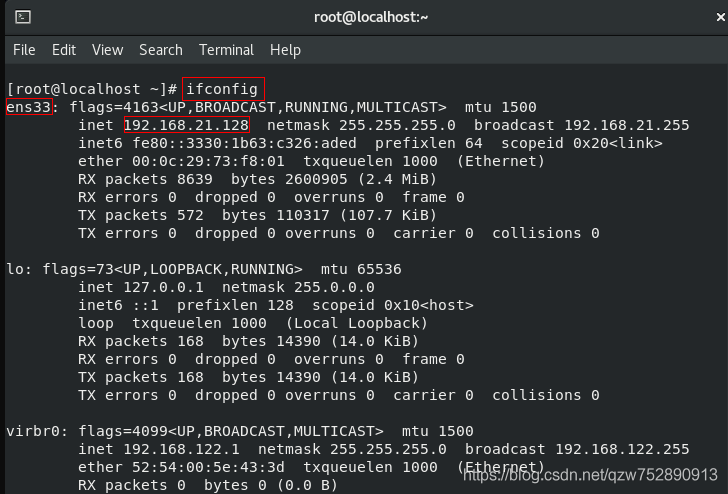This screenshot has width=728, height=494.
Task: Click the loopback address 127.0.0.1
Action: point(163,287)
